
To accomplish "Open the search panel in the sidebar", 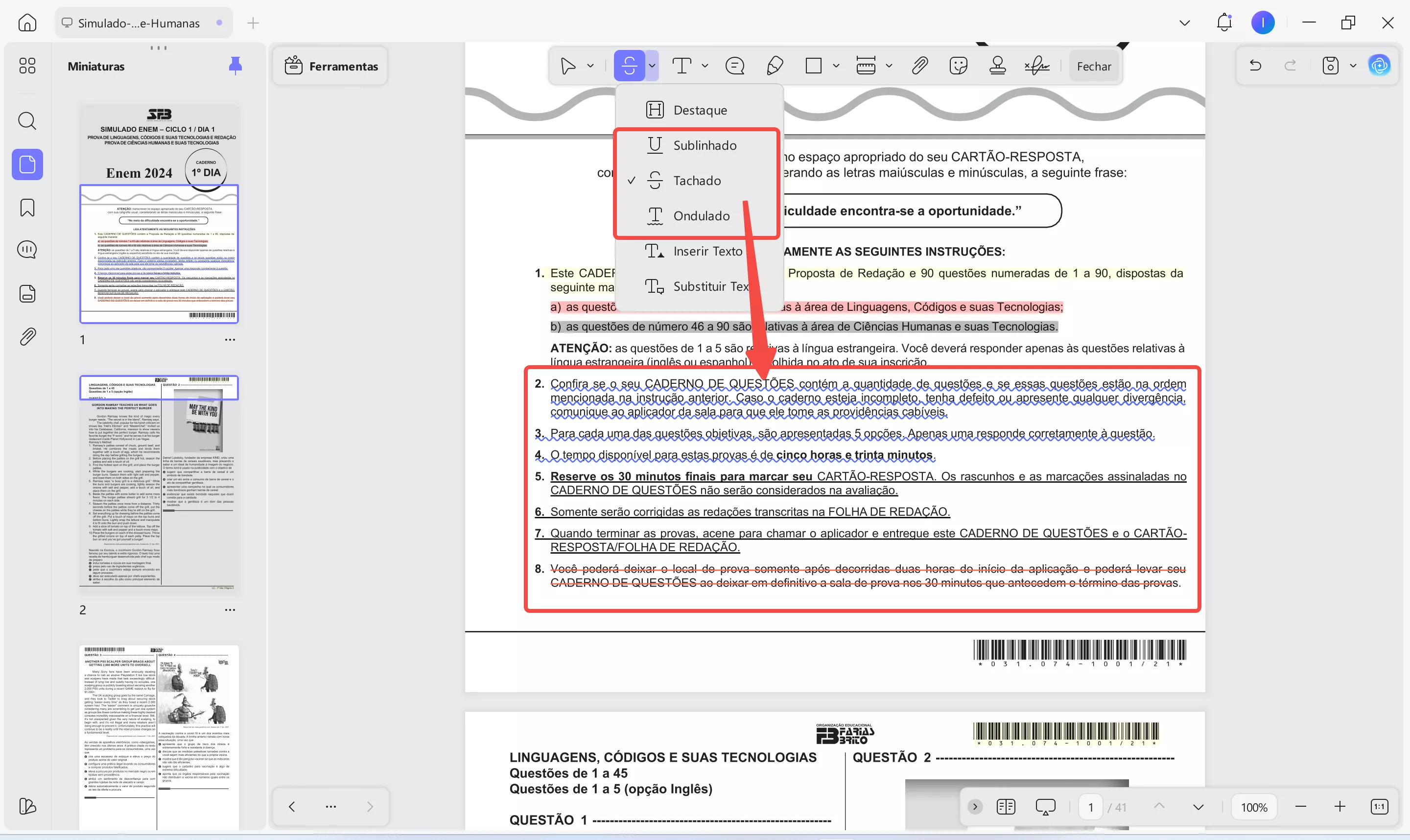I will [x=26, y=120].
